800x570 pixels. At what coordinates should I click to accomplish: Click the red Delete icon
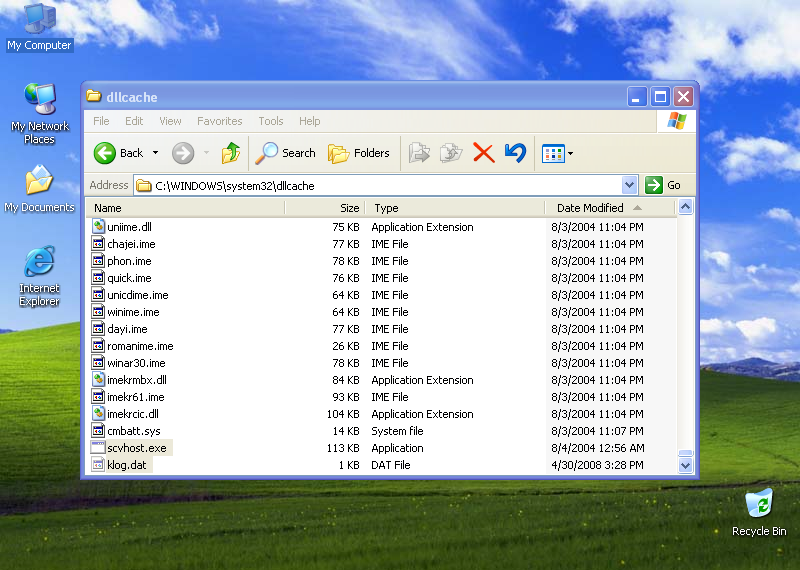point(484,153)
